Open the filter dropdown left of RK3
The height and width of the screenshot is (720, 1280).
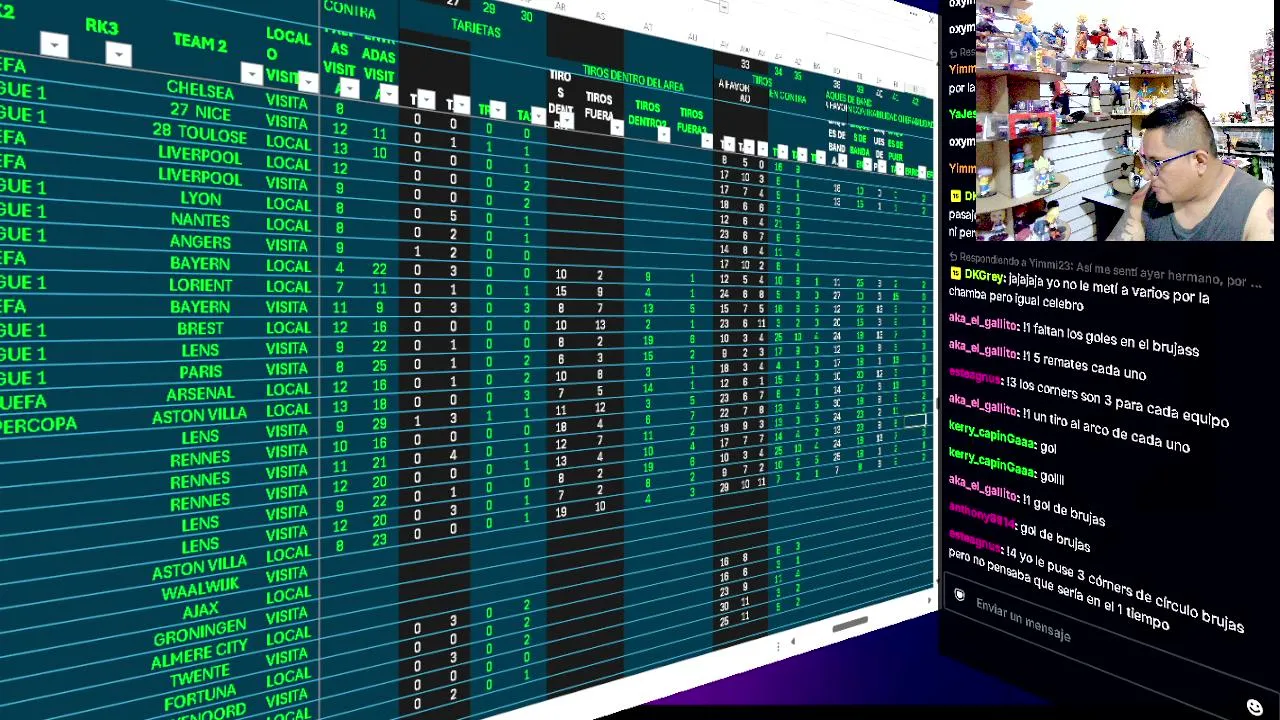point(54,44)
